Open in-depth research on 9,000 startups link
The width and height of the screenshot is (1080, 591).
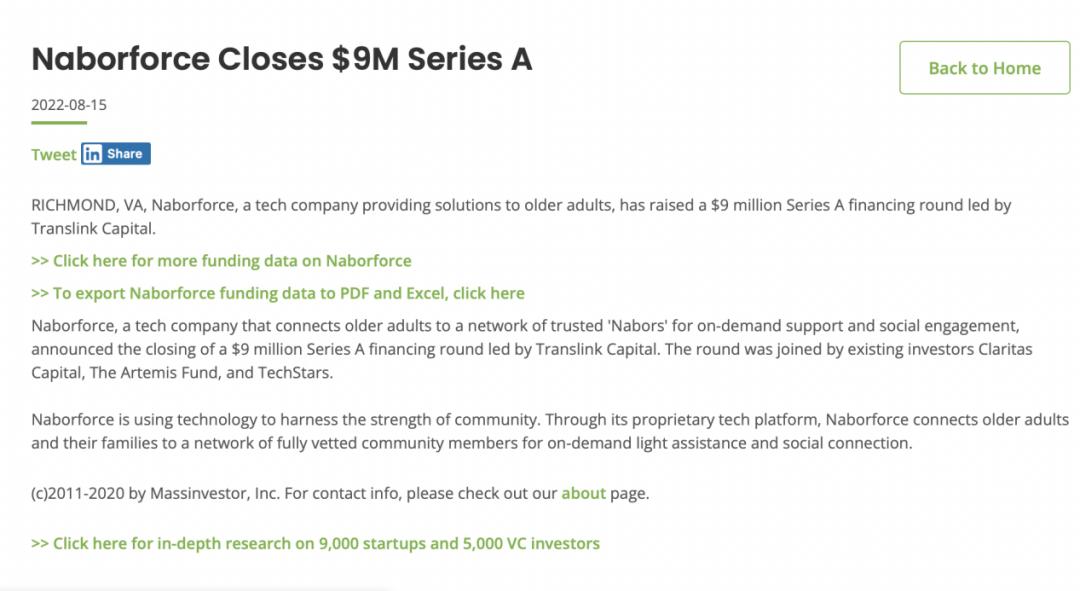(x=315, y=543)
